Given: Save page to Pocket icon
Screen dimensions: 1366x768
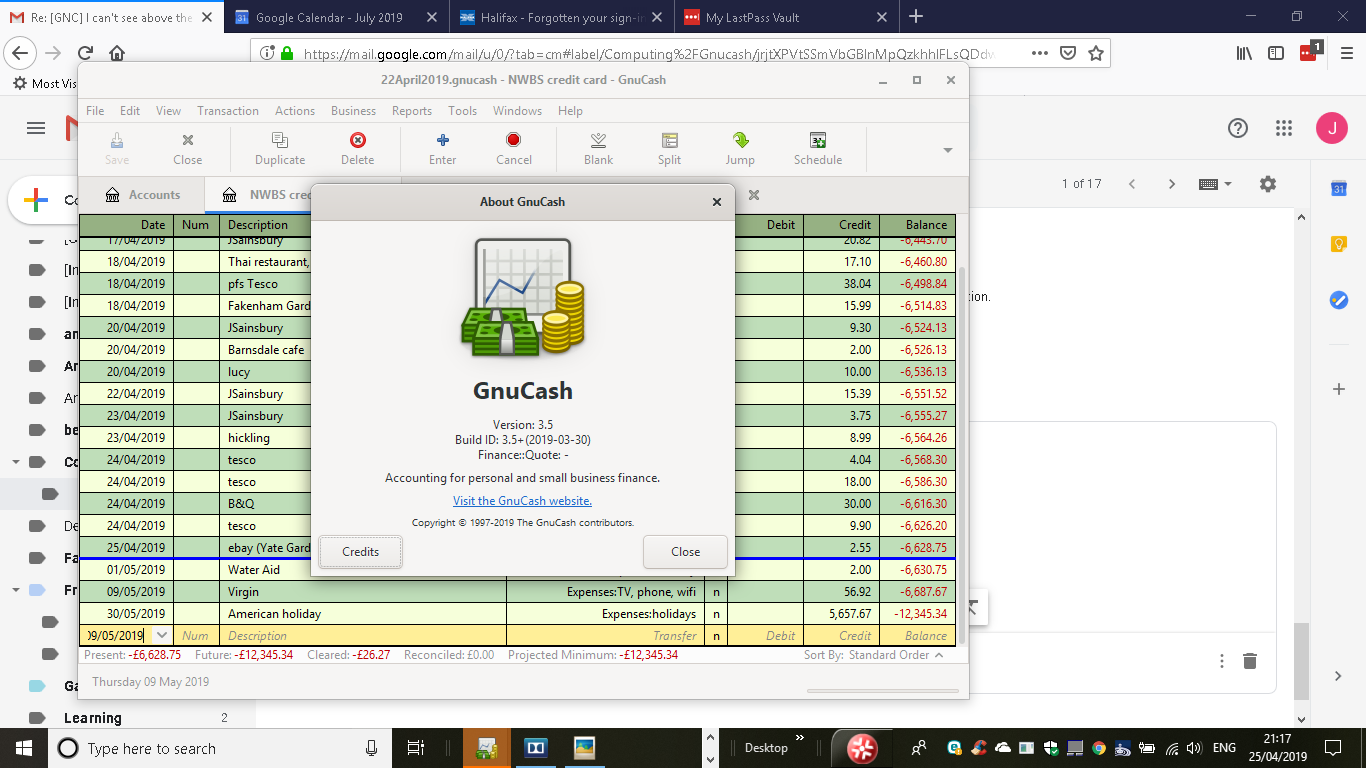Looking at the screenshot, I should coord(1068,53).
